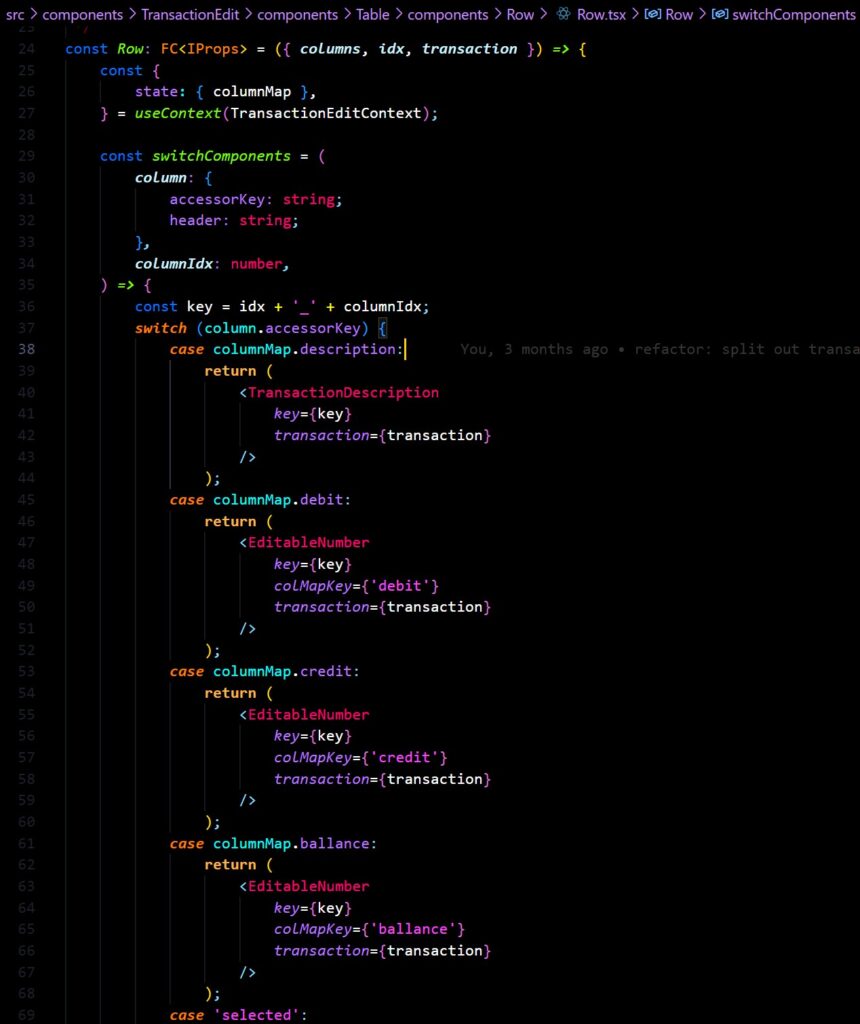Click colMapKey={'debit'} prop
860x1024 pixels.
pos(357,586)
